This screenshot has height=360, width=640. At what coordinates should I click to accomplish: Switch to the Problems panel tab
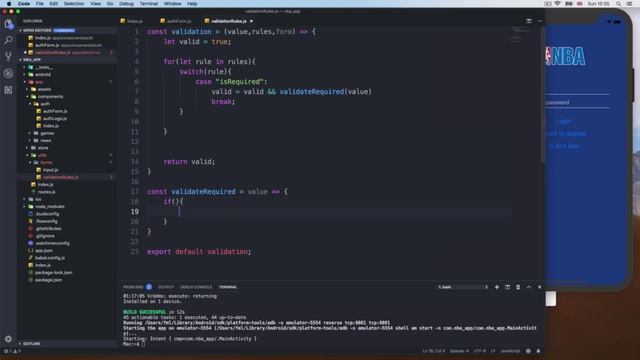(x=133, y=287)
